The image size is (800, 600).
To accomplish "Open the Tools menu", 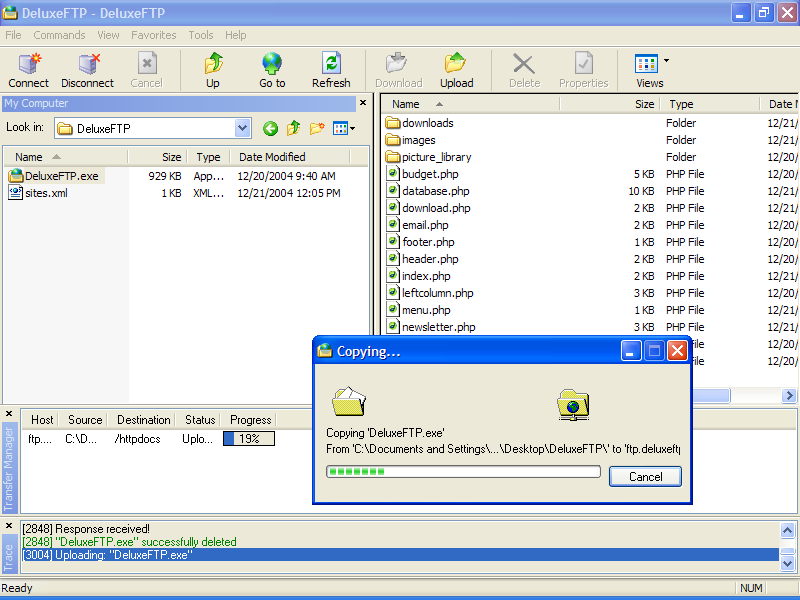I will pos(201,35).
